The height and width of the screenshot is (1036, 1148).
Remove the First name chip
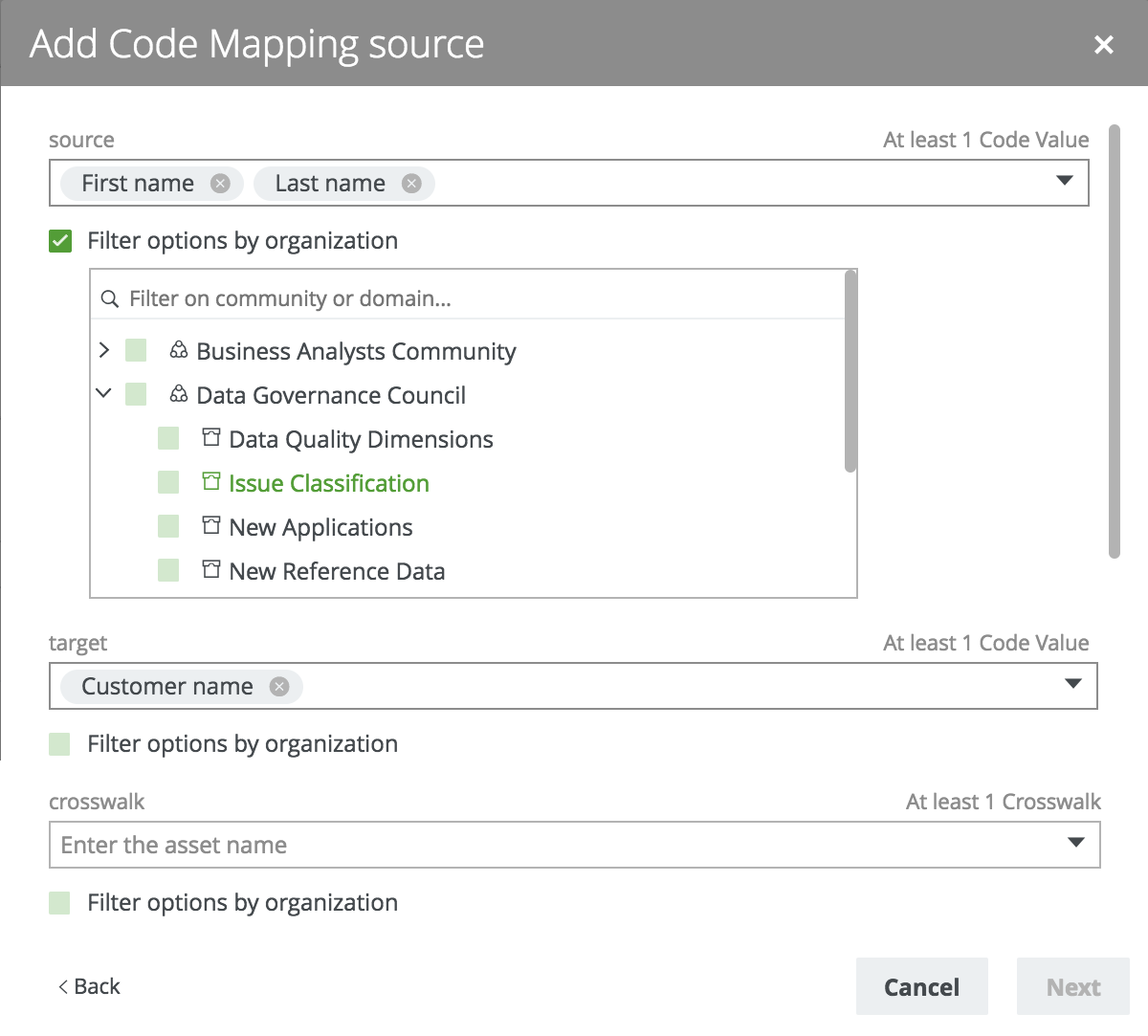[x=220, y=184]
